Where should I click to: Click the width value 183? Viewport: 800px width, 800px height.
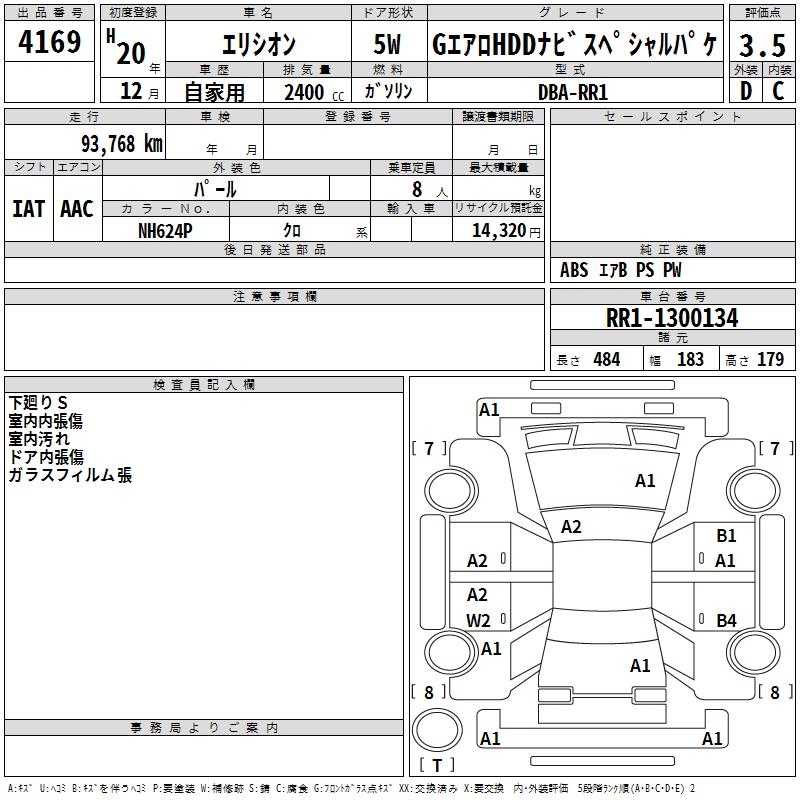(x=690, y=359)
